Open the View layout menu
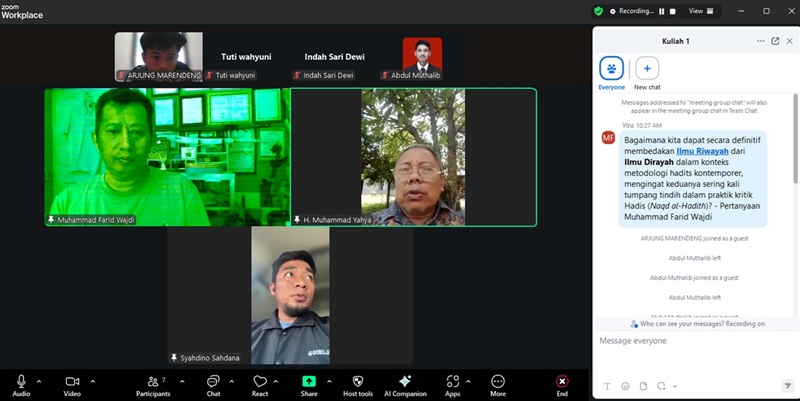This screenshot has width=800, height=401. pyautogui.click(x=701, y=11)
